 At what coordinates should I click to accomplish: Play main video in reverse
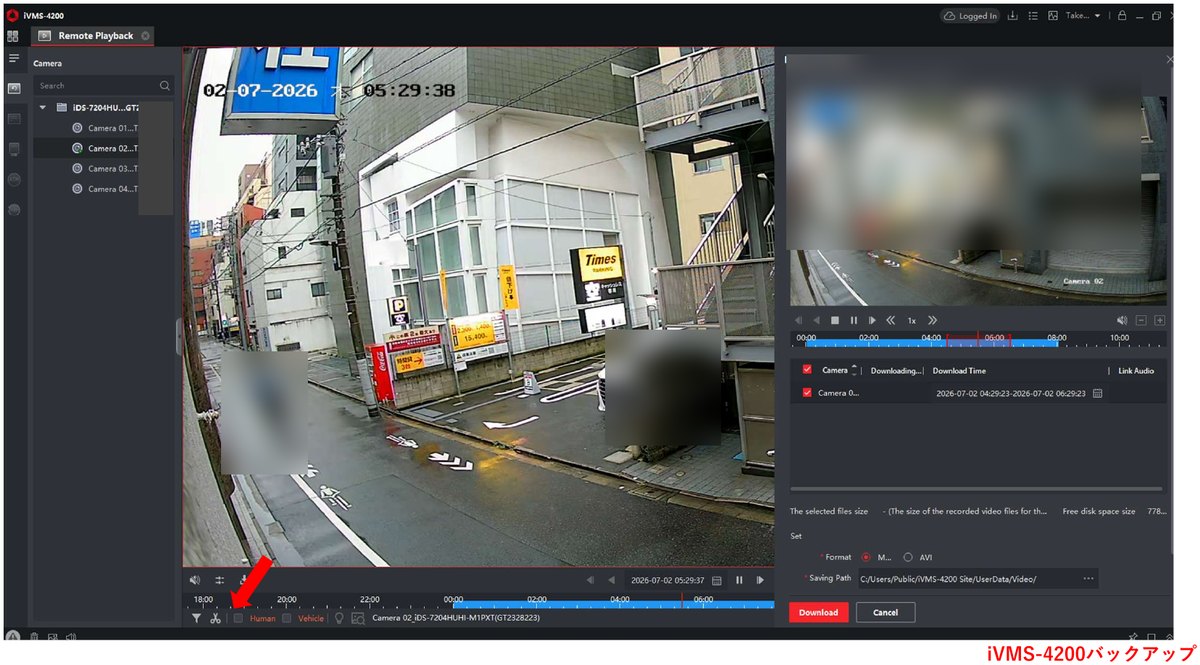[x=611, y=580]
